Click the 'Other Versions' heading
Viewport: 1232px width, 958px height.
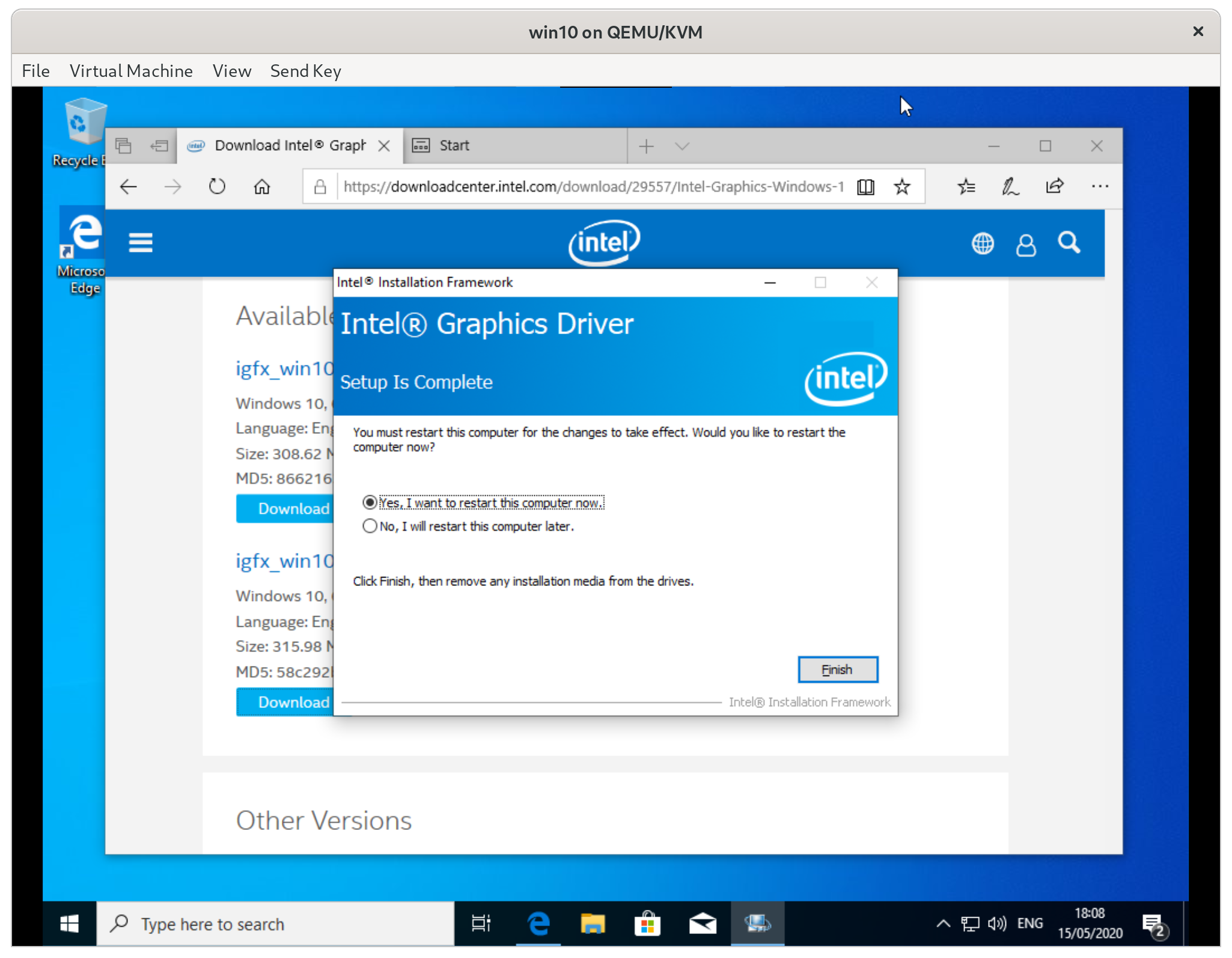click(x=323, y=820)
